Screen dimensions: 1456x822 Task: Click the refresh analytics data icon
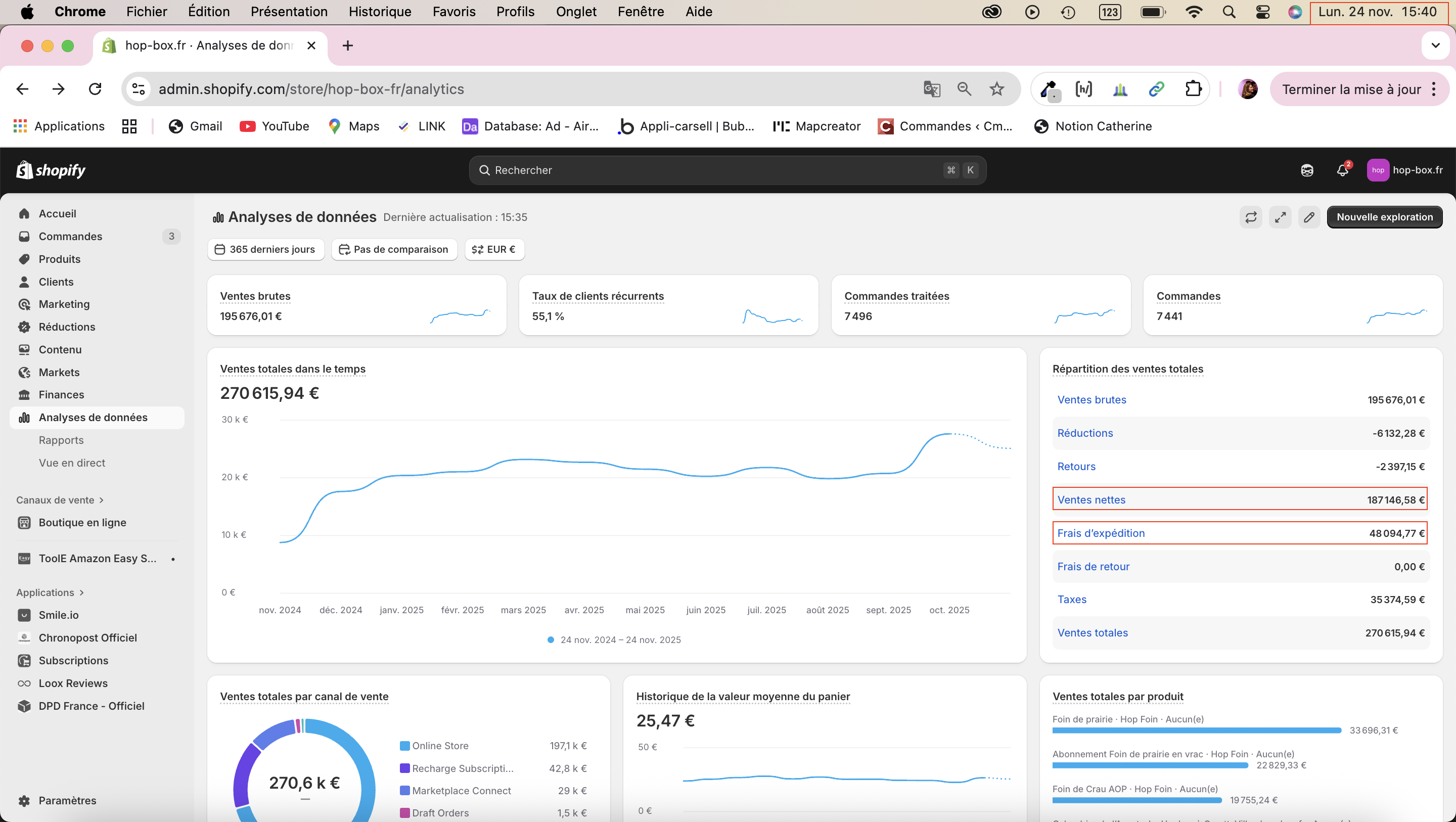tap(1250, 217)
